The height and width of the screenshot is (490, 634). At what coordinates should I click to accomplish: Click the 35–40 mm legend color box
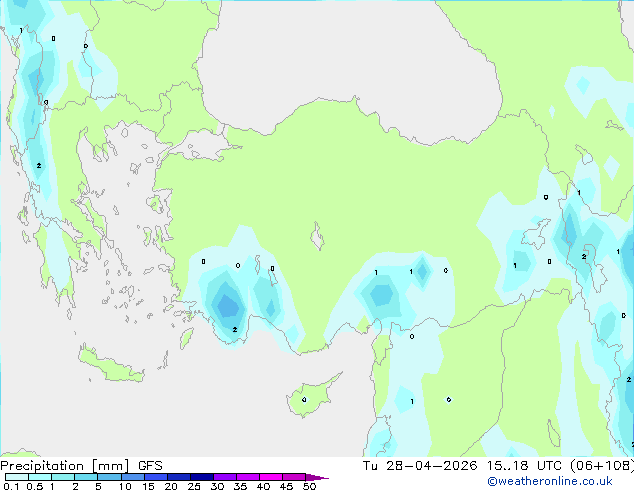(x=248, y=477)
